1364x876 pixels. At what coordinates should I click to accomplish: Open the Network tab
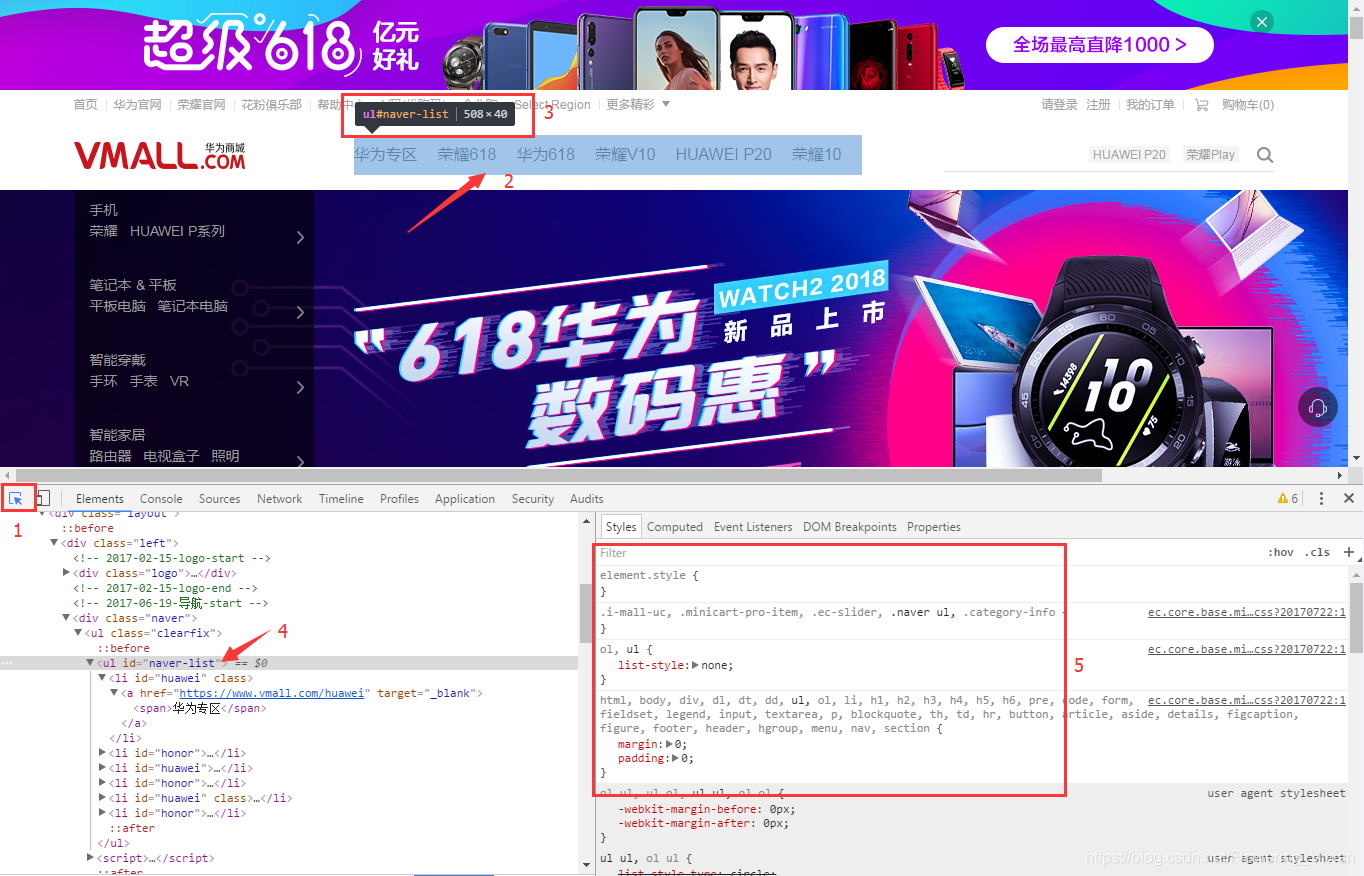click(x=279, y=499)
